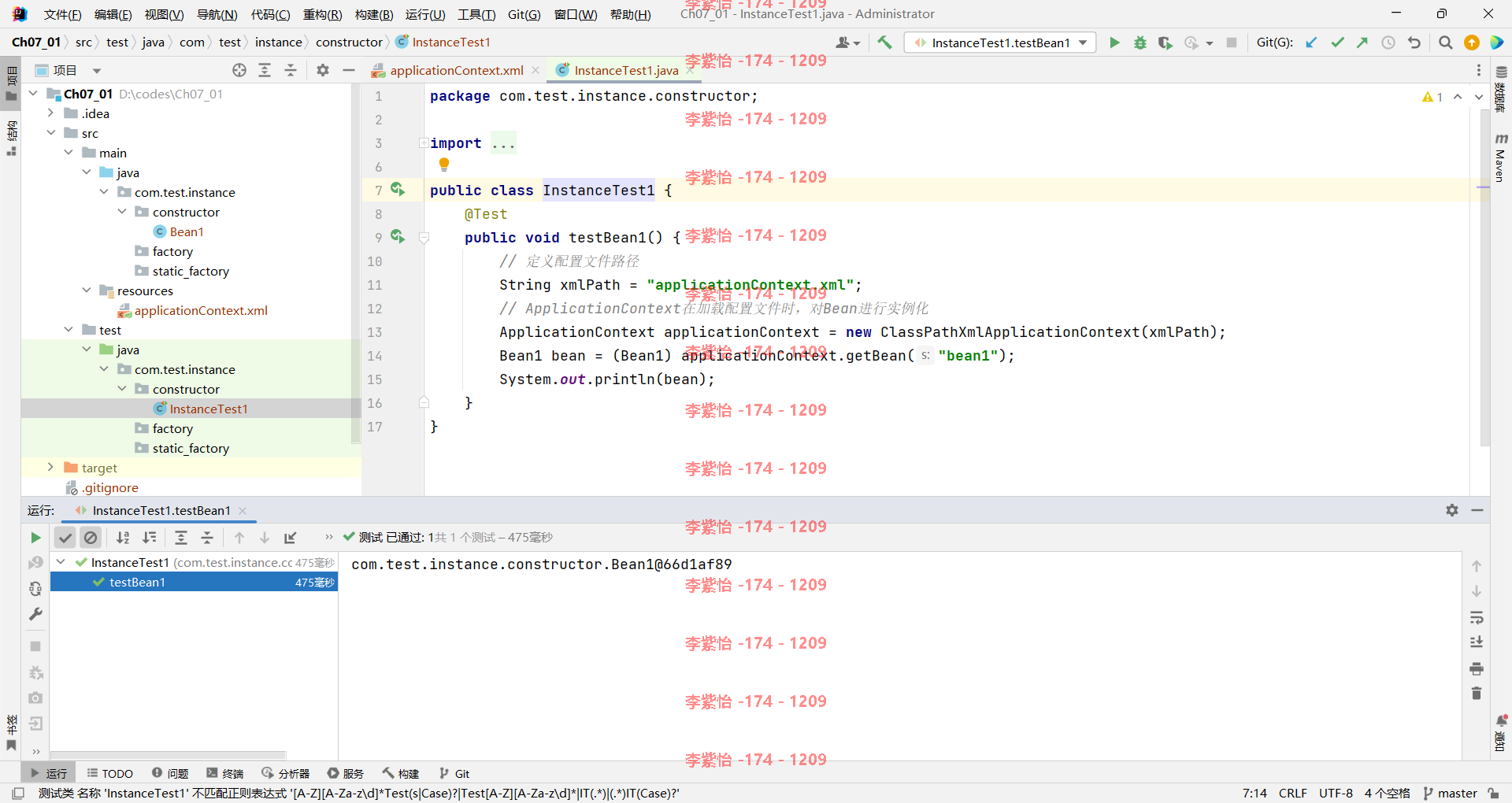
Task: Rollback changes undo icon
Action: [1414, 43]
